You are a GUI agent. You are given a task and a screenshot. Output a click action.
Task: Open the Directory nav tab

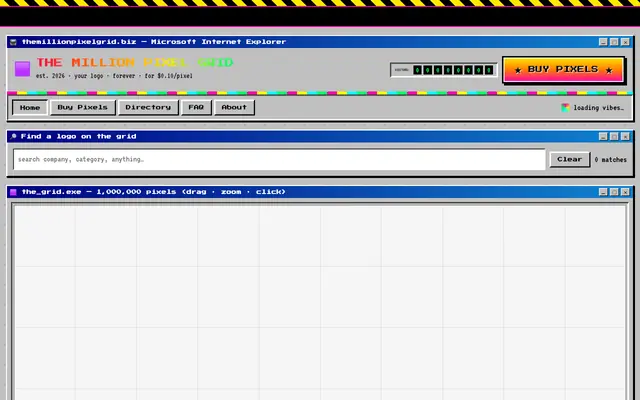point(148,107)
